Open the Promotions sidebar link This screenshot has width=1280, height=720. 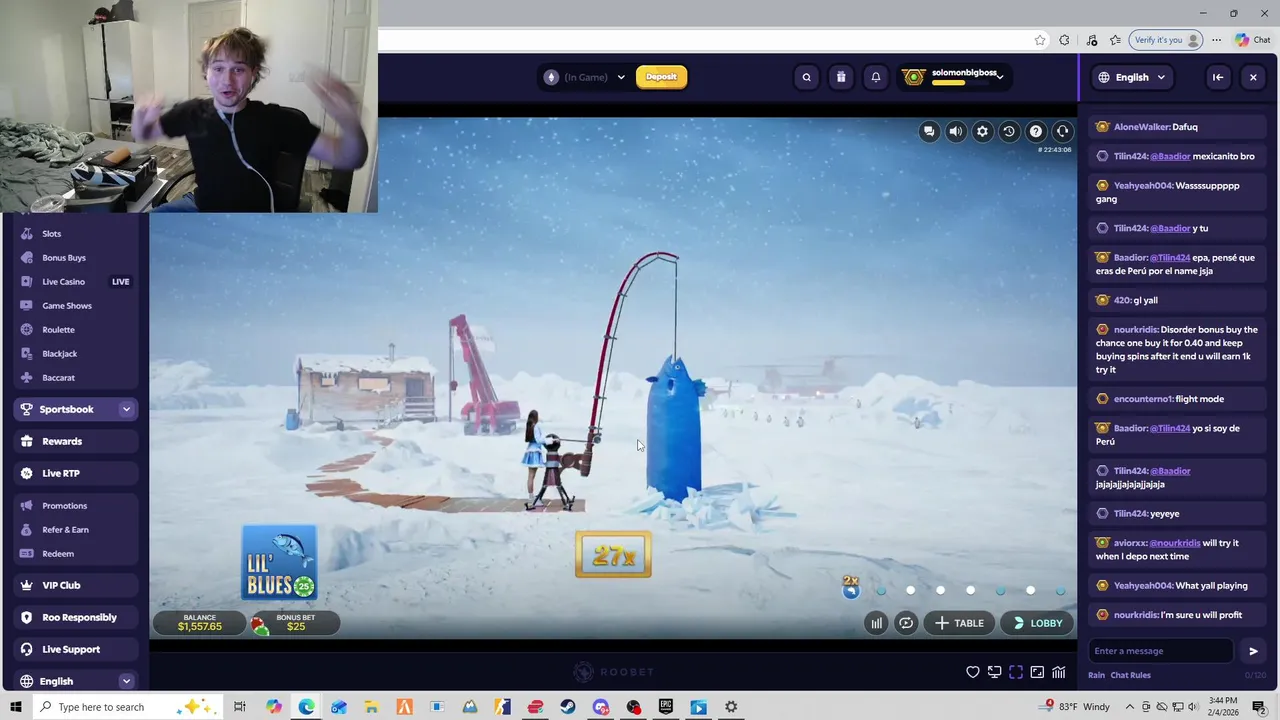(76, 506)
